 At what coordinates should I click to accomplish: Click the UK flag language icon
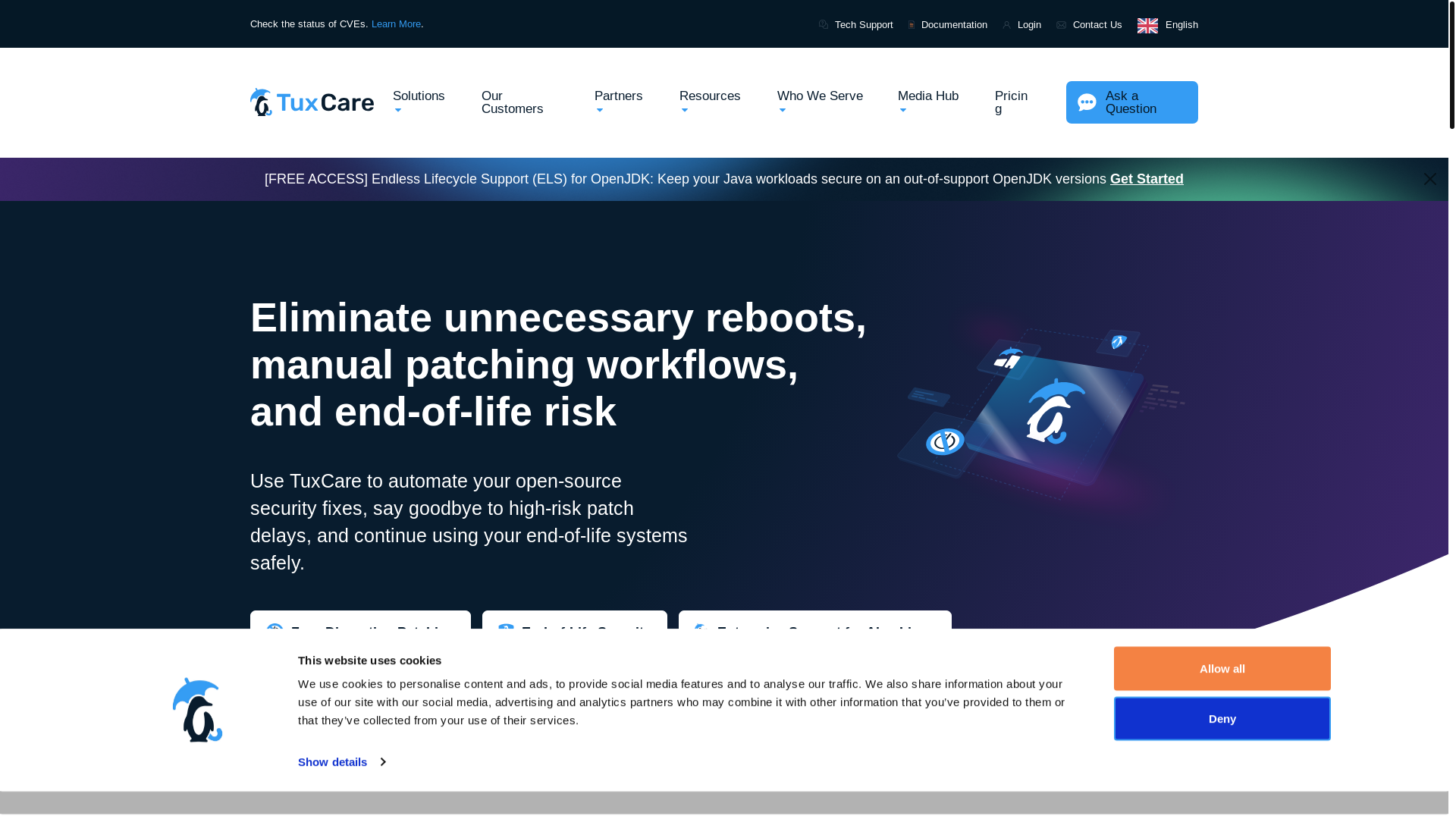click(x=1147, y=25)
